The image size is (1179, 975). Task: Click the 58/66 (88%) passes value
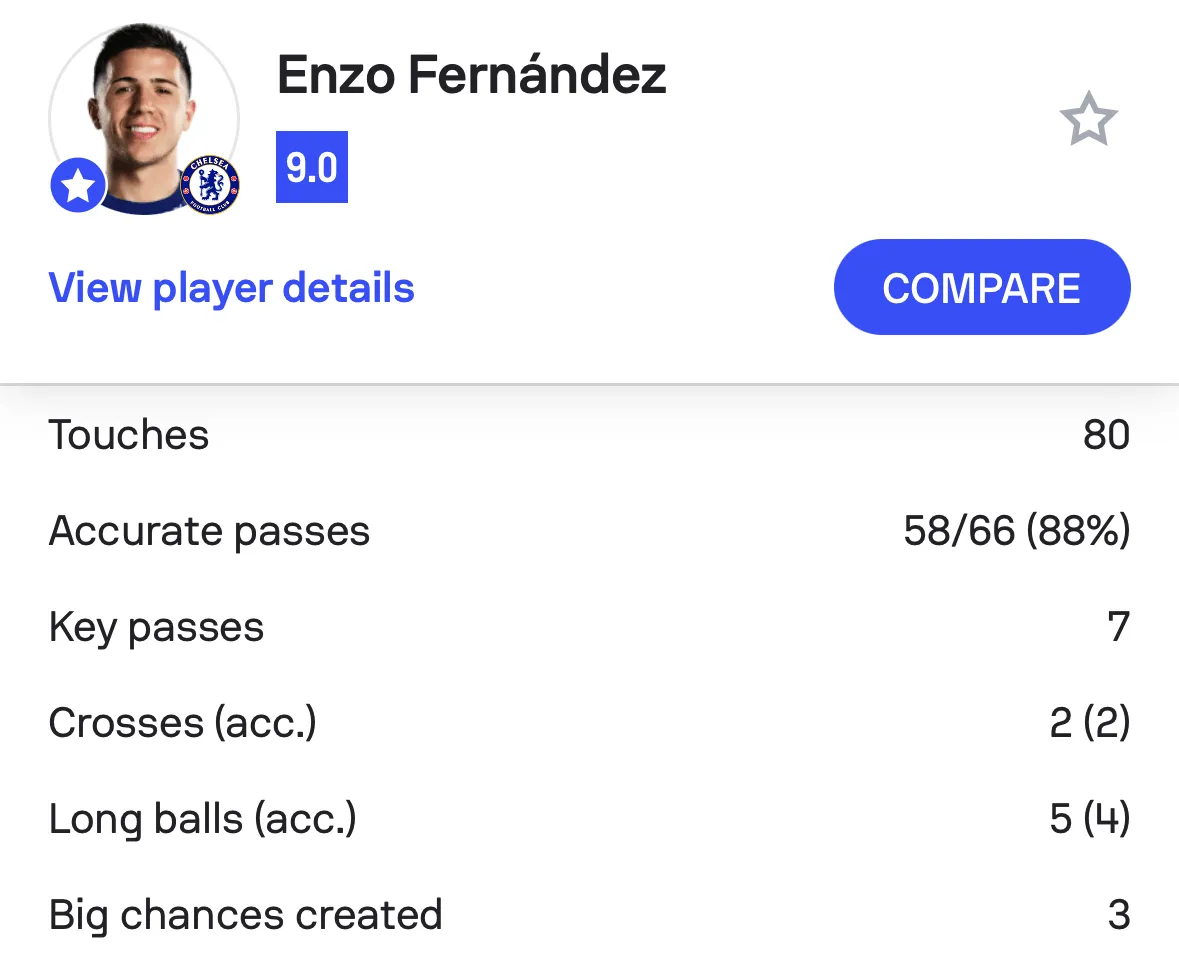coord(1017,531)
